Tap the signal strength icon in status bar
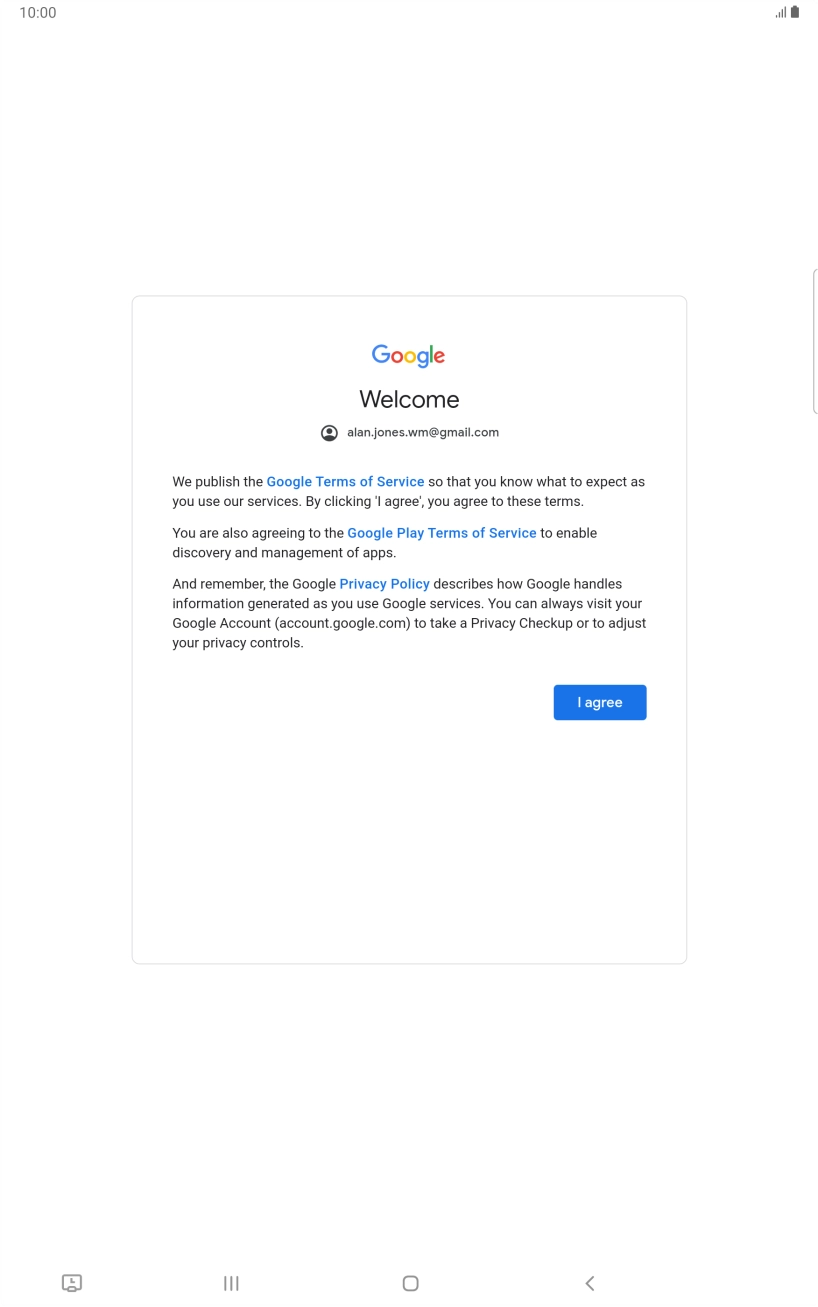This screenshot has height=1307, width=818. [778, 12]
